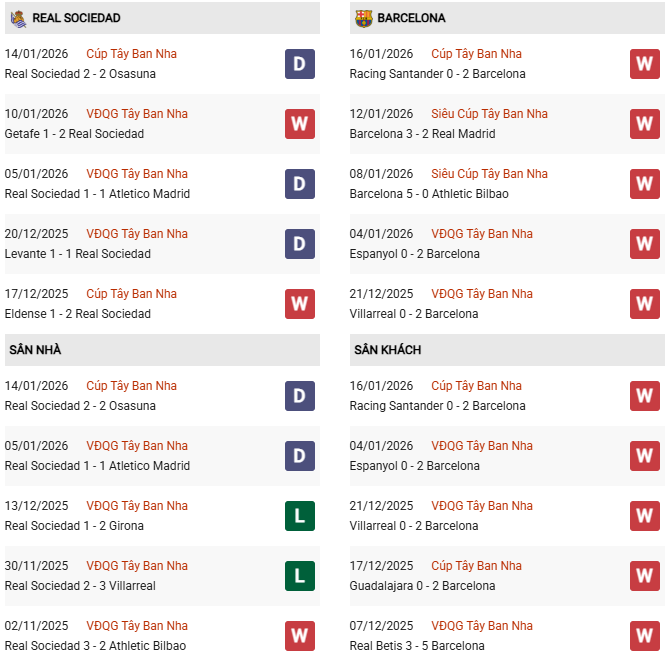This screenshot has width=666, height=660.
Task: Click the 07/12/2025 date on the Real Betis row
Action: [381, 626]
